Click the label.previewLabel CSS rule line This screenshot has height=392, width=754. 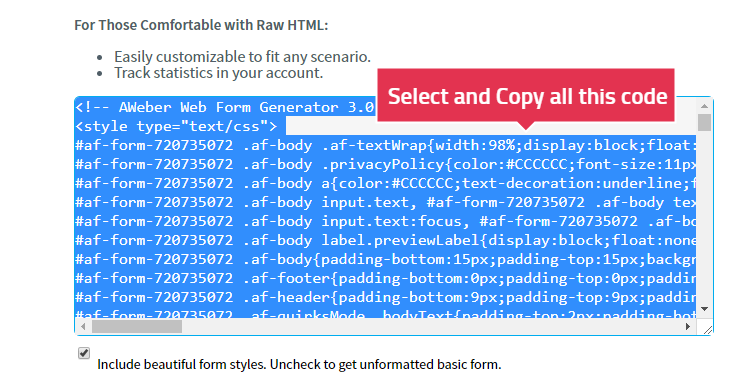pos(386,240)
